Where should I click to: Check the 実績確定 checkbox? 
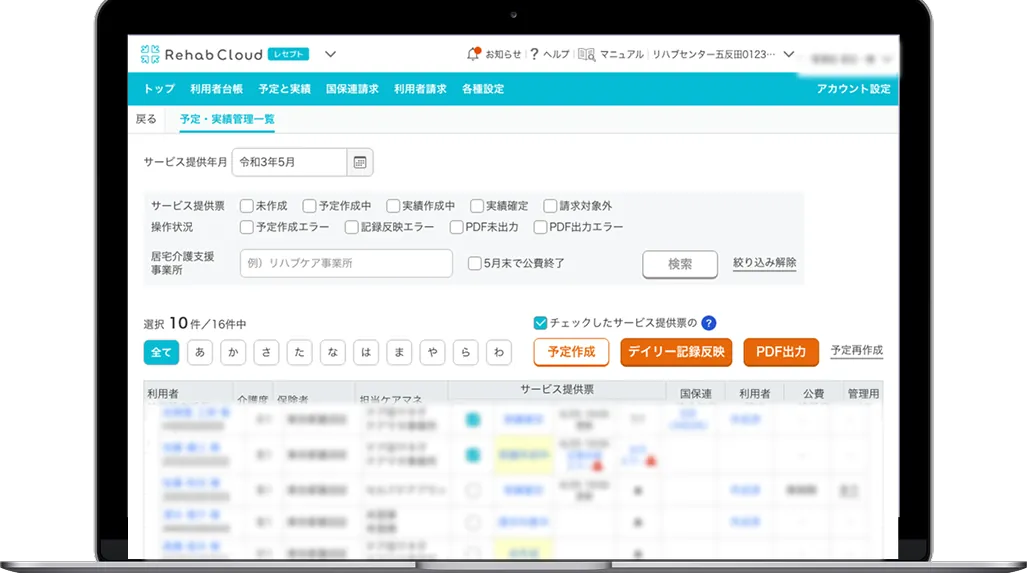click(477, 206)
